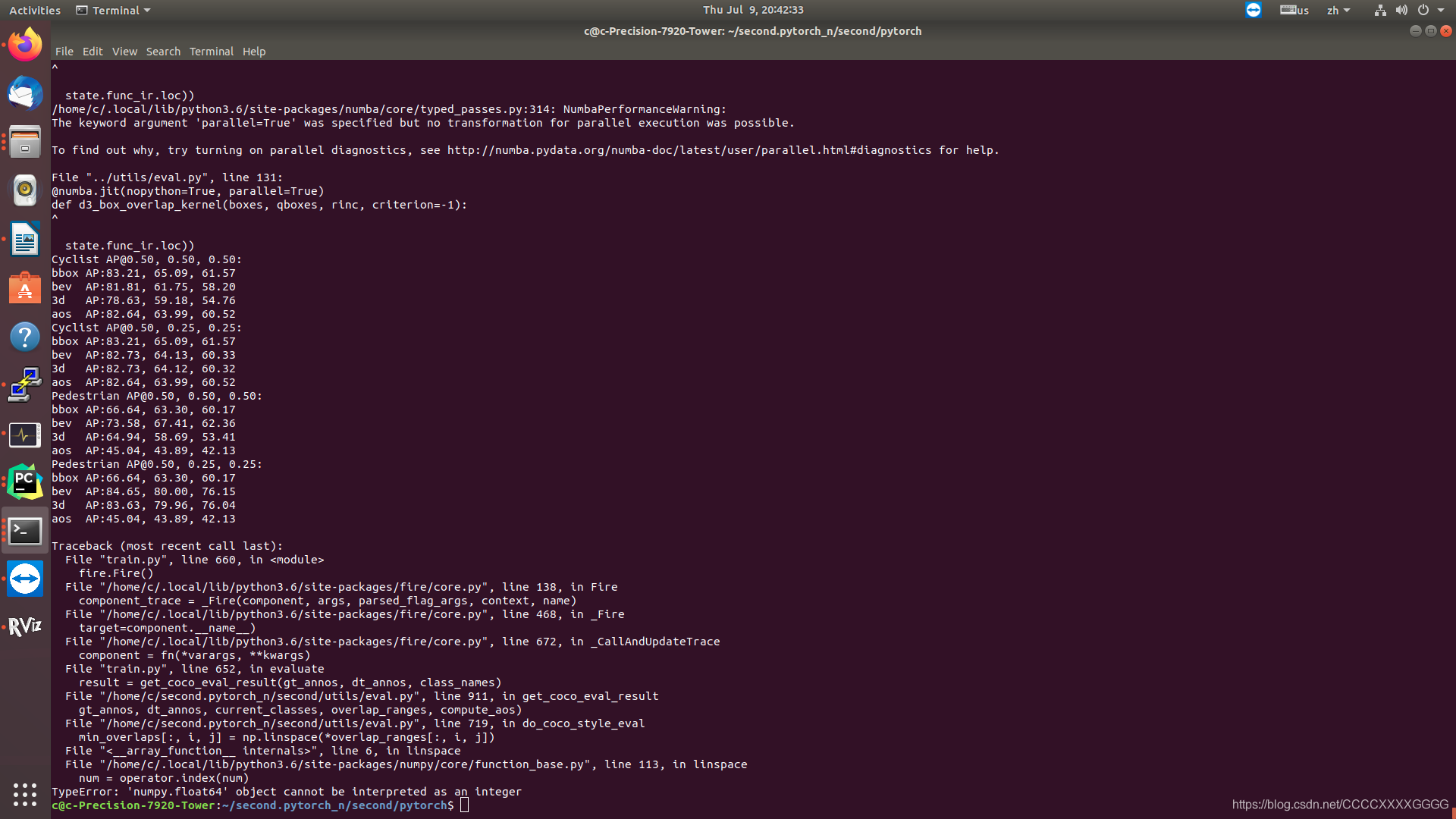Click '3d AP:78.63, 59.18, 54.76' row
This screenshot has width=1456, height=819.
pos(143,300)
